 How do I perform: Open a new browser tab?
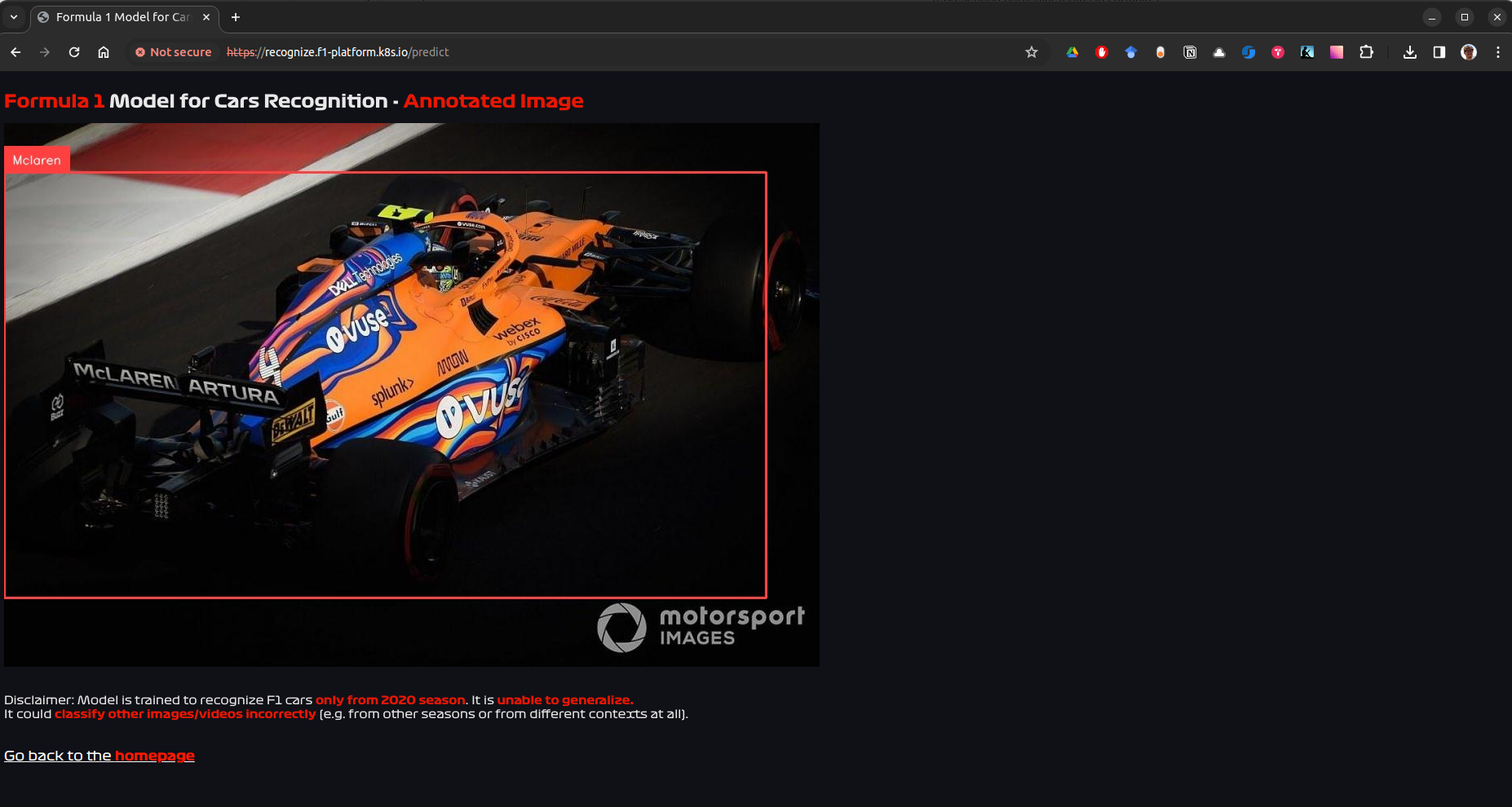click(x=236, y=17)
